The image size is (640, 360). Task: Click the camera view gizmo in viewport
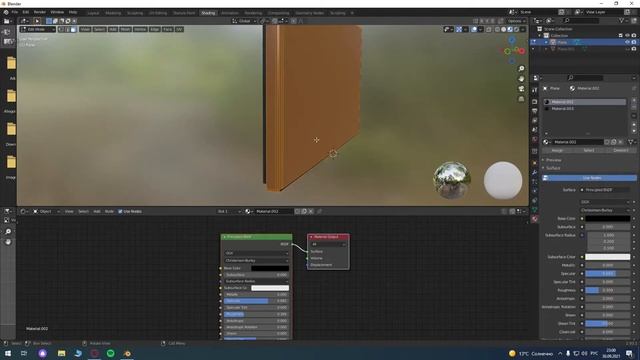(x=521, y=89)
